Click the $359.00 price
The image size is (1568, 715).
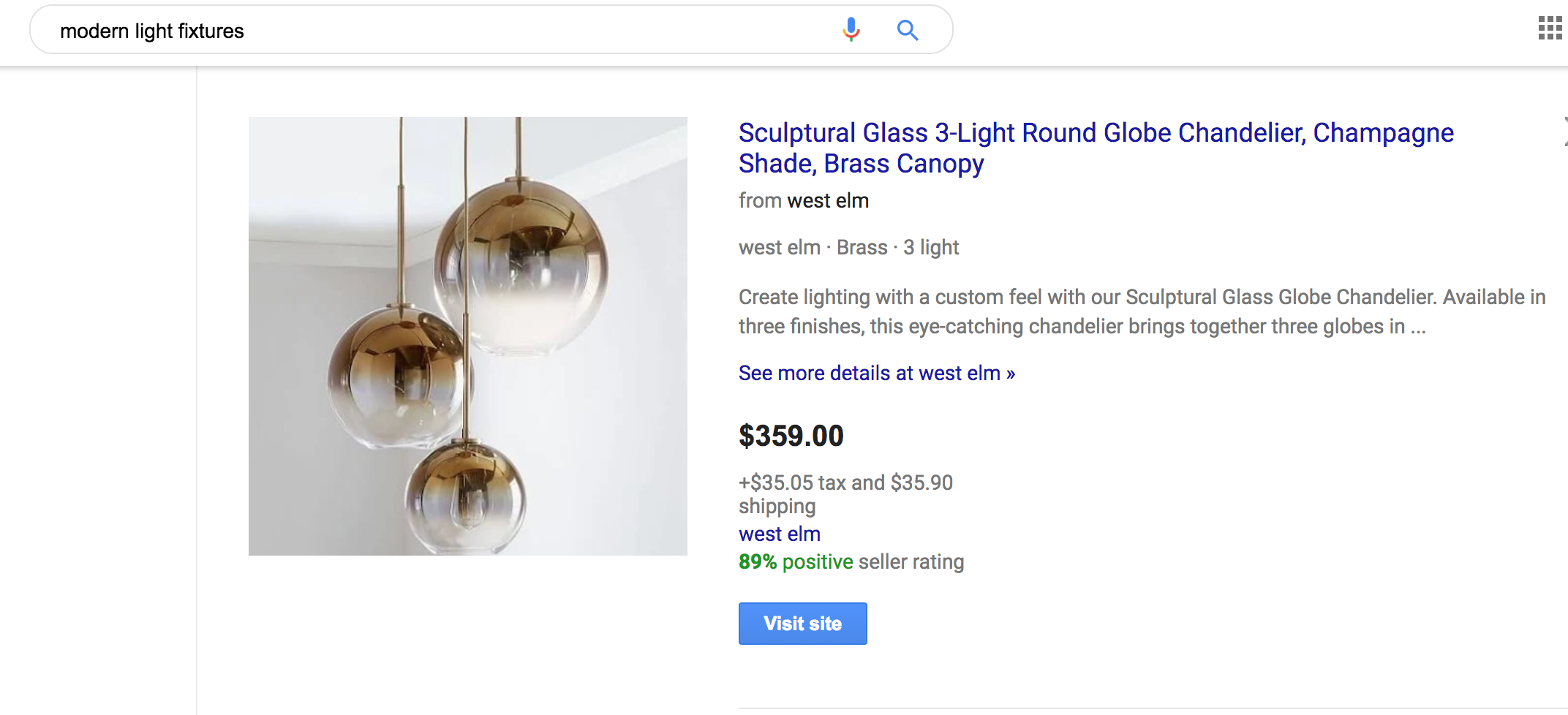pyautogui.click(x=791, y=436)
